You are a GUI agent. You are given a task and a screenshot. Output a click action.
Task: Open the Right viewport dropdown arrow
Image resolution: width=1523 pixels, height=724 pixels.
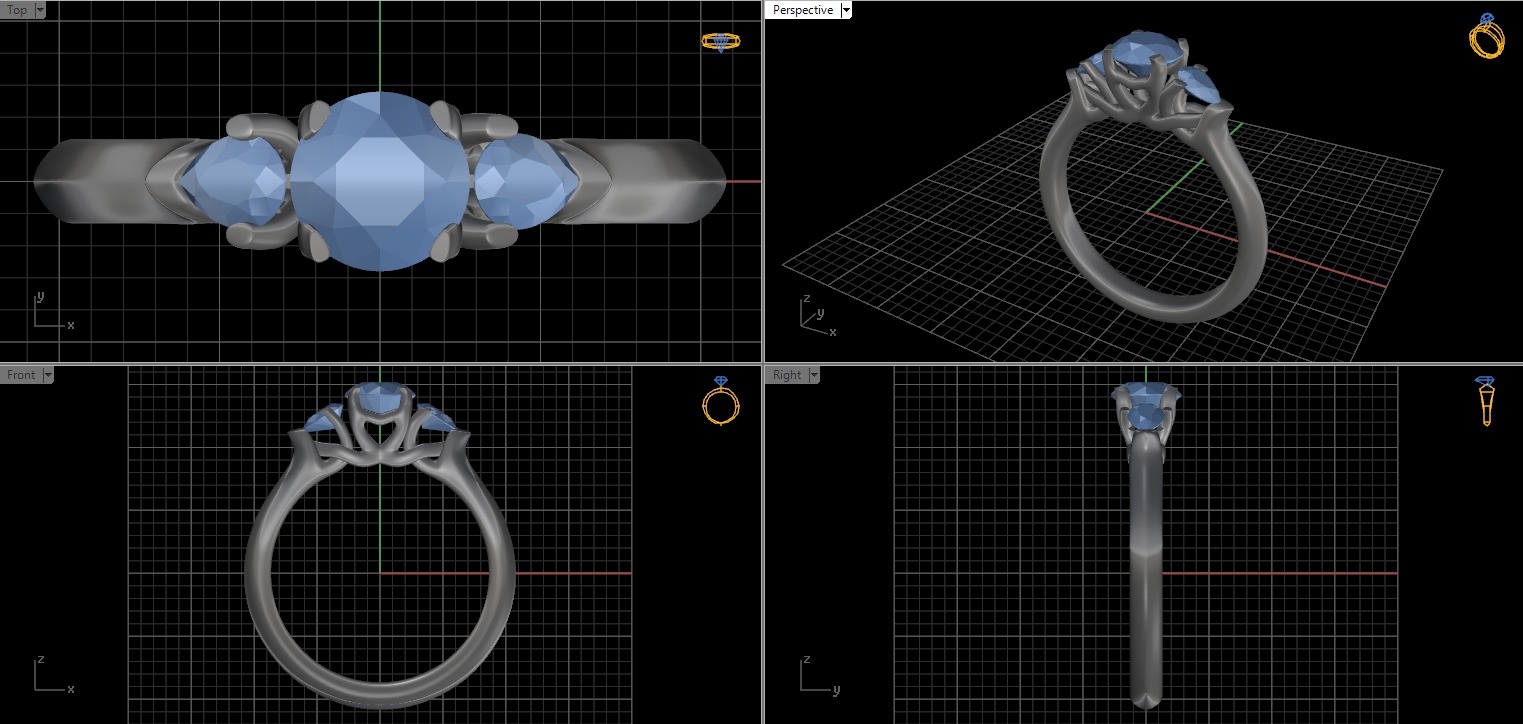click(813, 375)
